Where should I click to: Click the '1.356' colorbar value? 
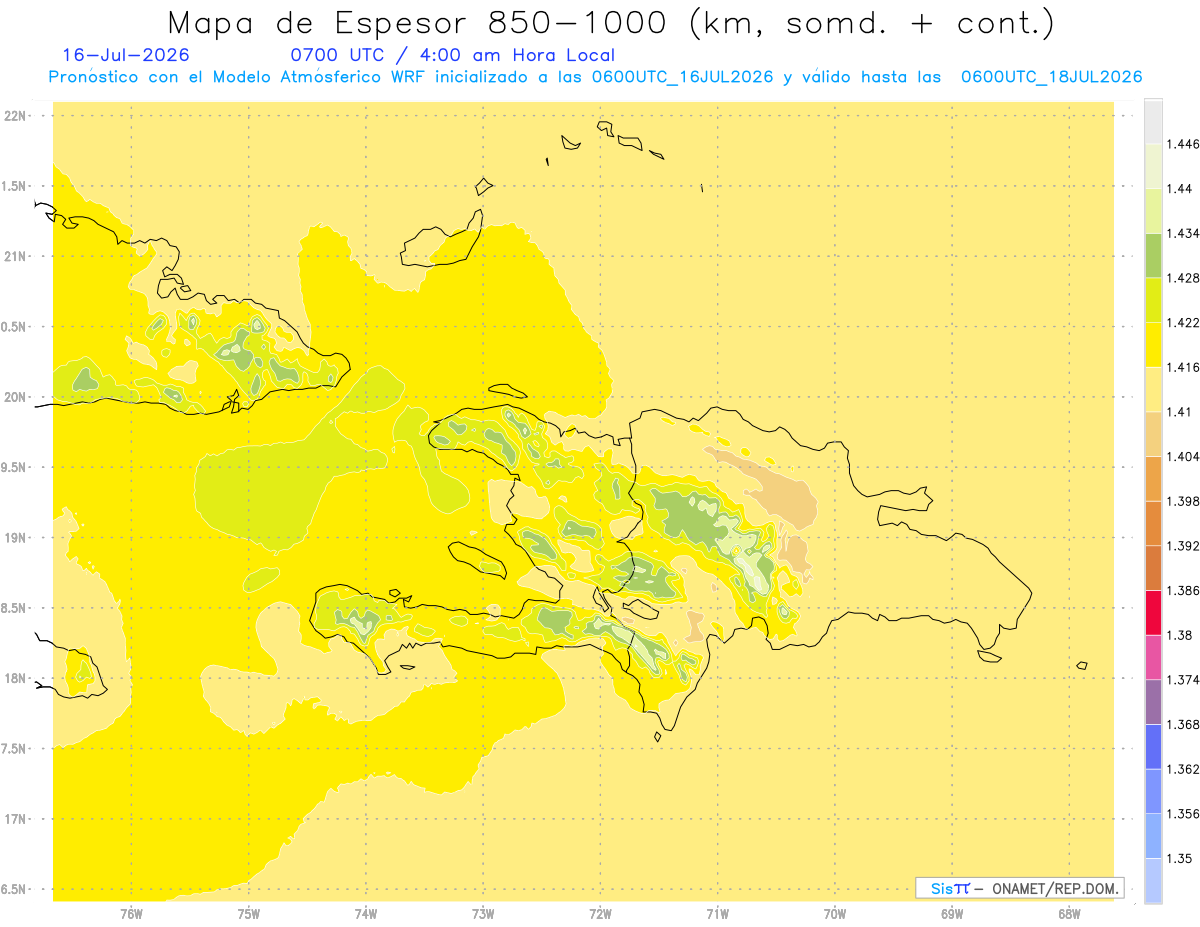(x=1181, y=814)
